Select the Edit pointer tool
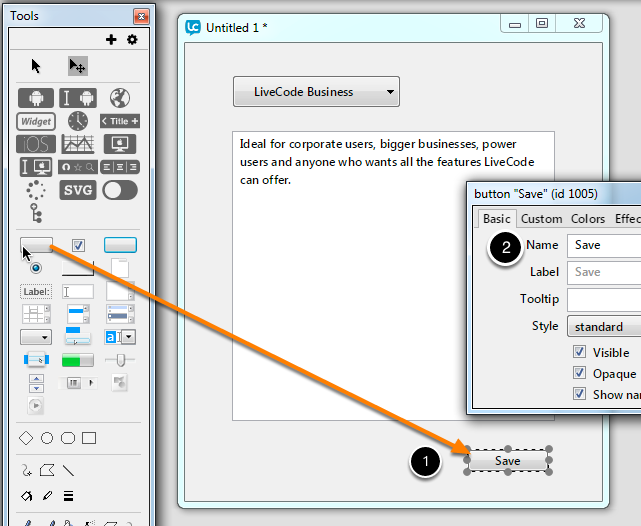 [78, 66]
